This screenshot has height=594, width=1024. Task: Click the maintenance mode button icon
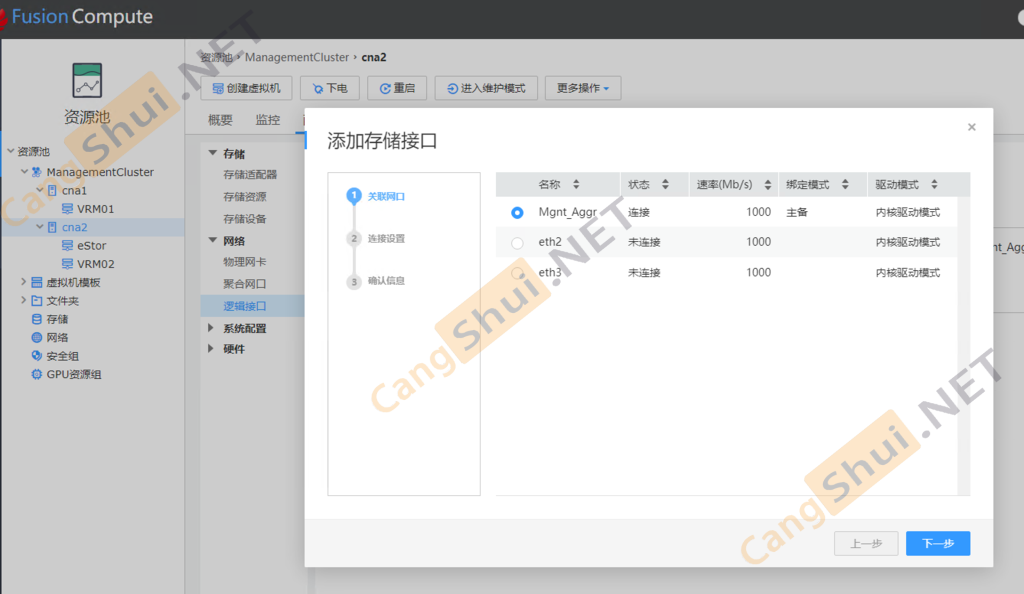(x=452, y=88)
